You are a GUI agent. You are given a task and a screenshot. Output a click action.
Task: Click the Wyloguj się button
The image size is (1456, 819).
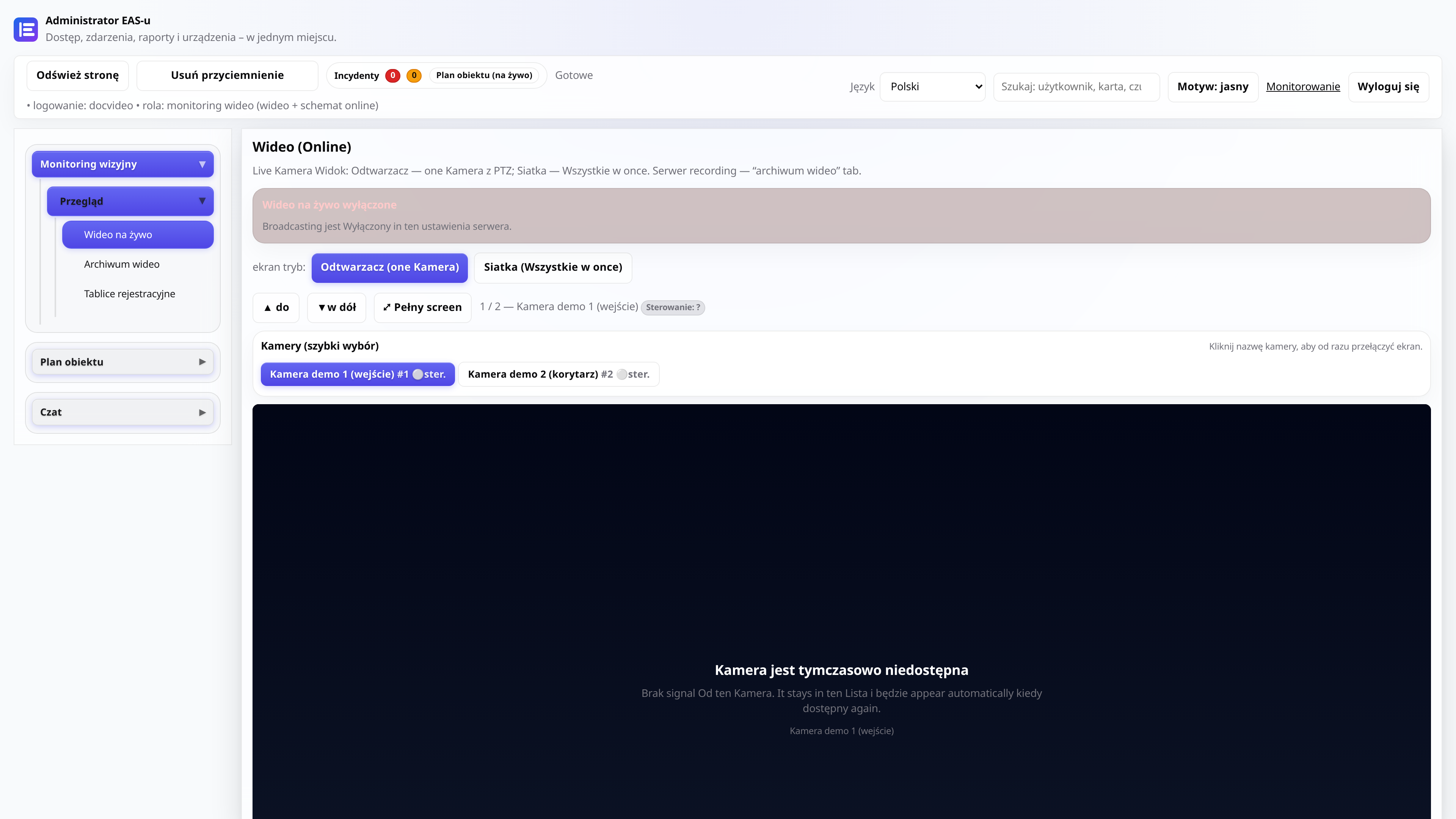pyautogui.click(x=1389, y=86)
